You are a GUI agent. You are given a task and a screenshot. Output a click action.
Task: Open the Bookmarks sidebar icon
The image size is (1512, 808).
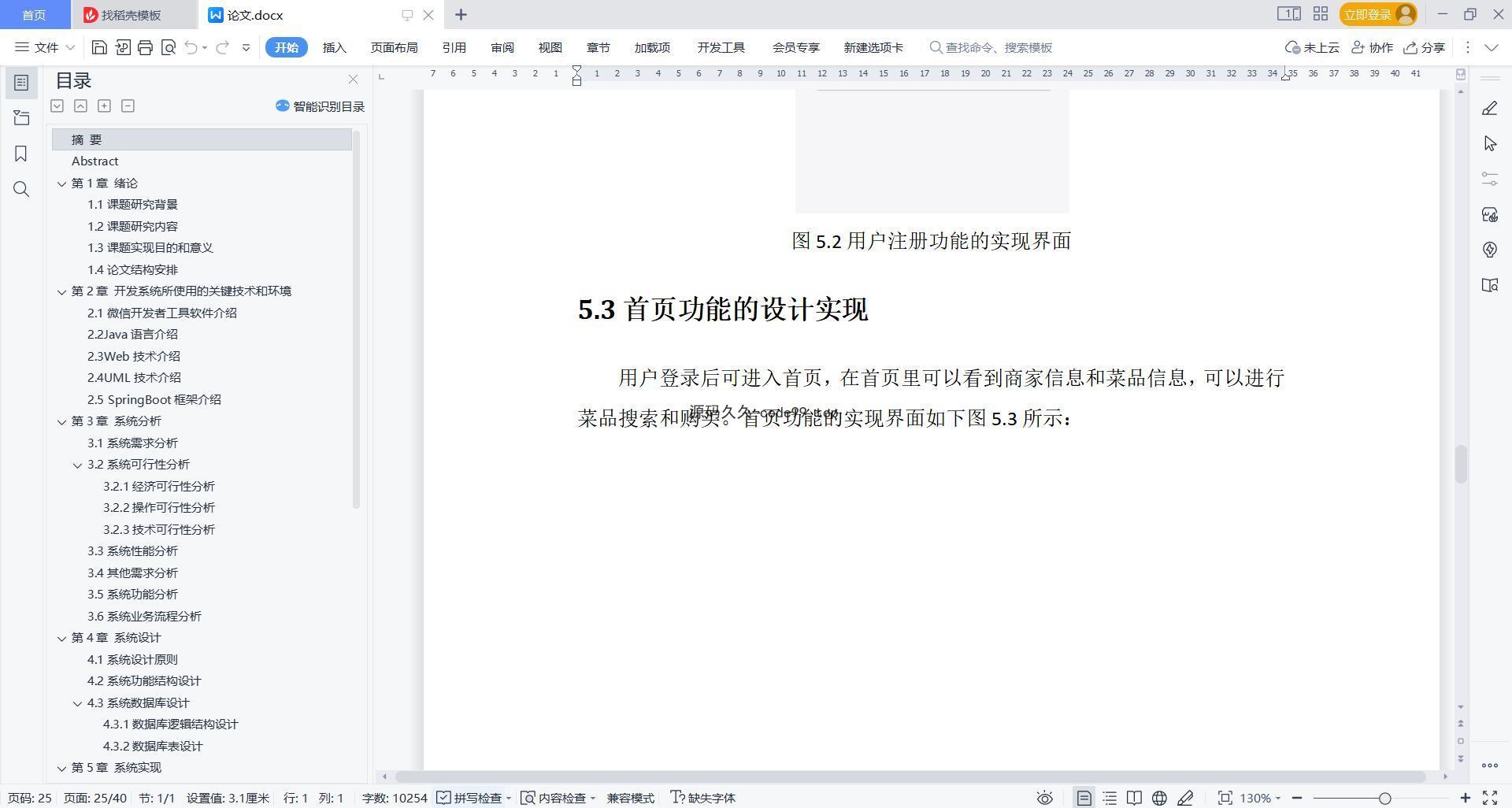tap(21, 154)
